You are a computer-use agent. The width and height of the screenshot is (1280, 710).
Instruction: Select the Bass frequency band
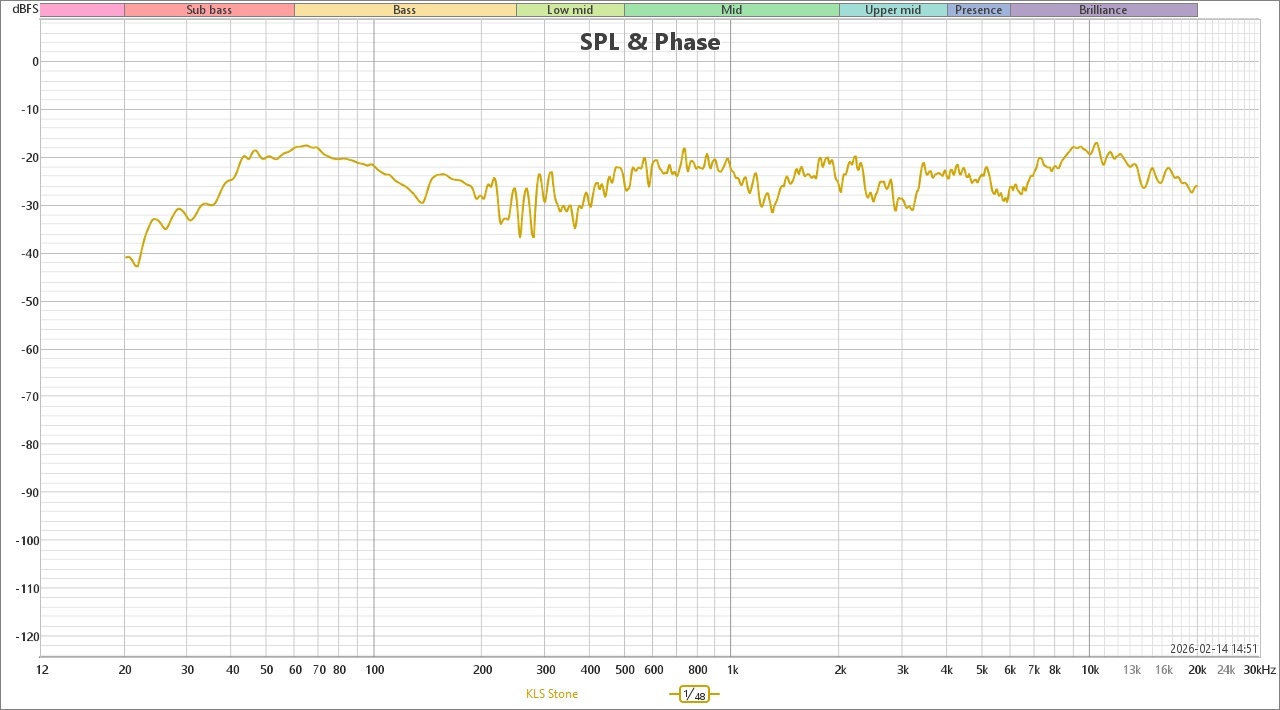tap(405, 10)
